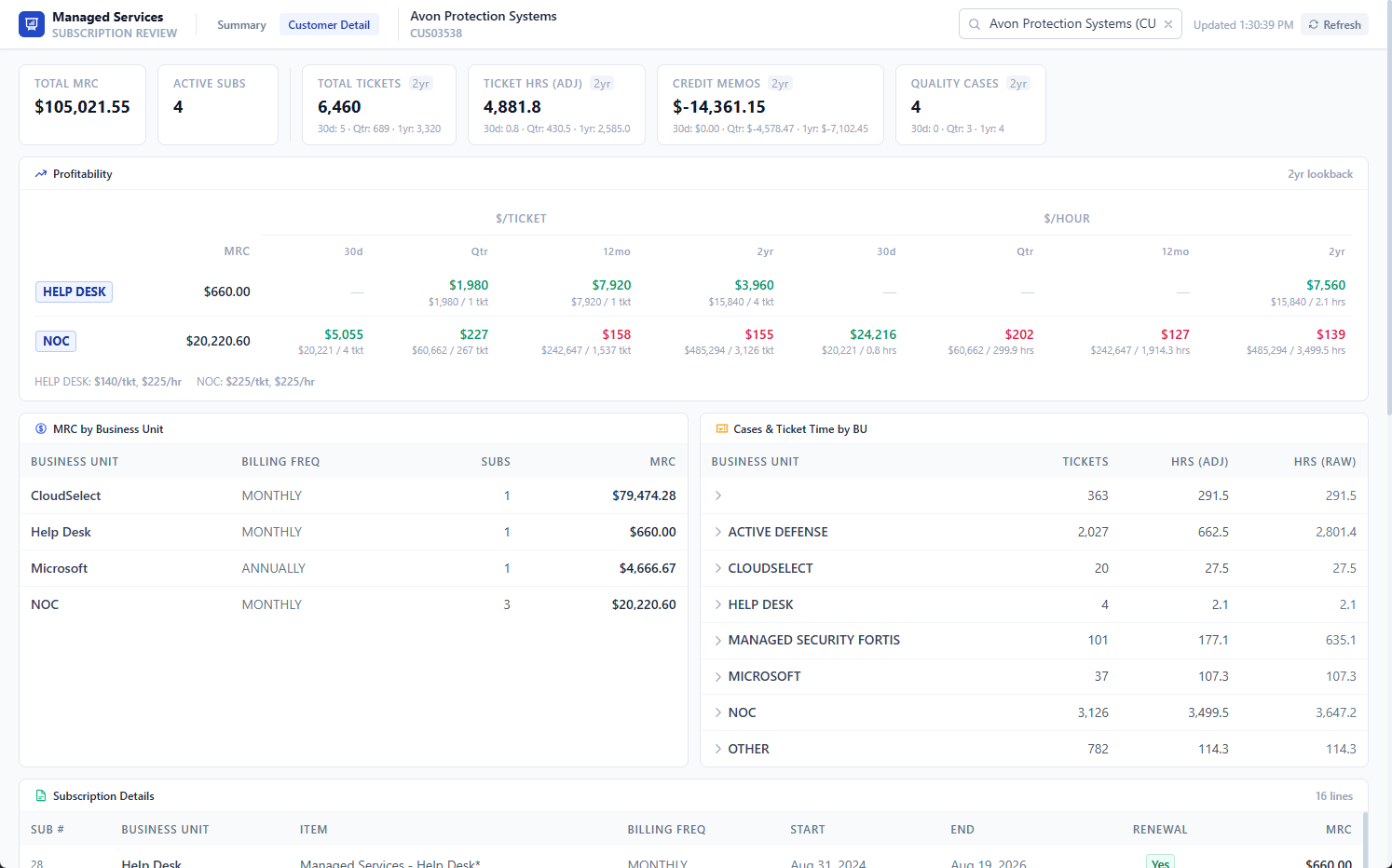Expand the ACTIVE DEFENSE row
1392x868 pixels.
(718, 532)
